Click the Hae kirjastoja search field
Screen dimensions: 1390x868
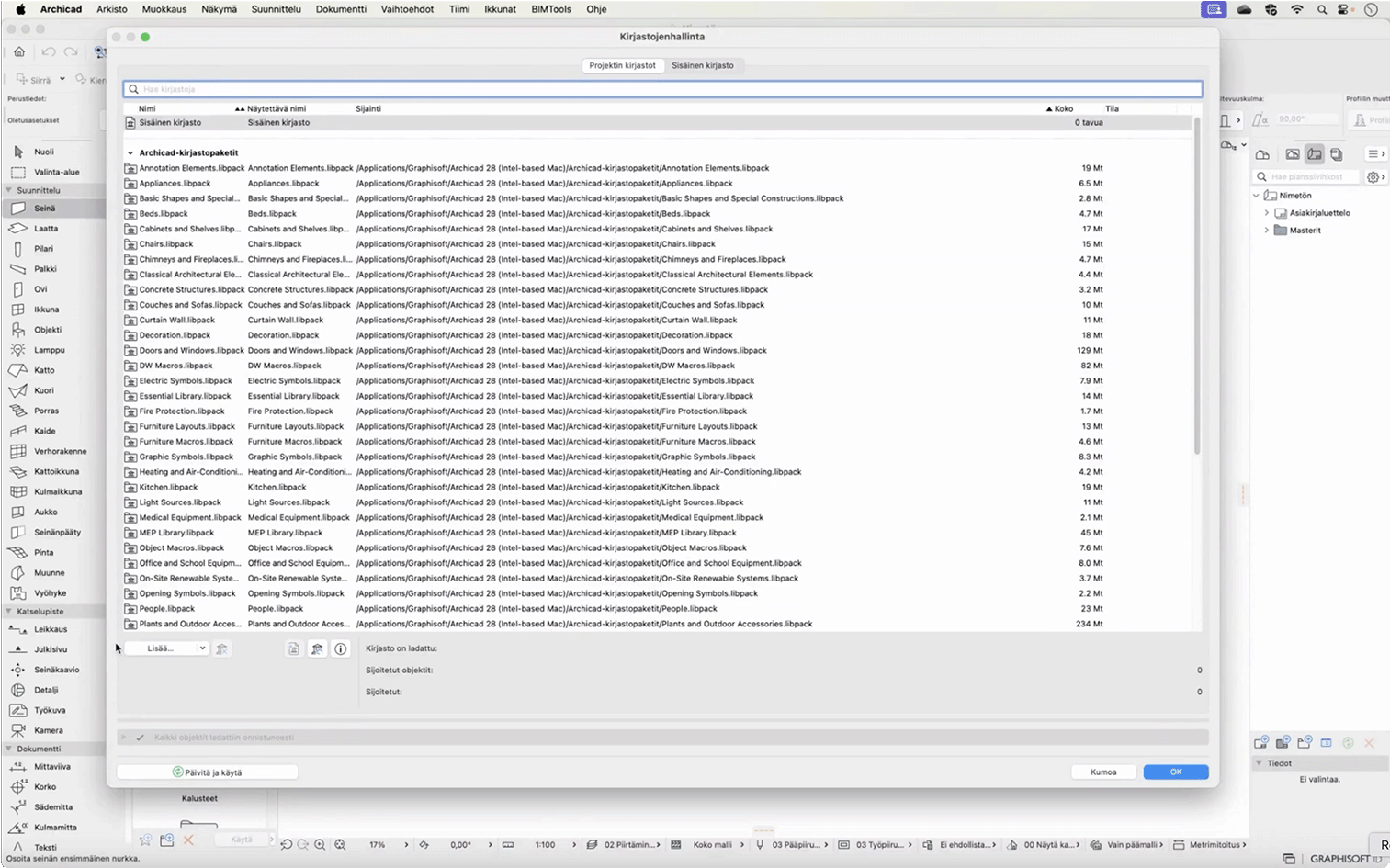coord(663,89)
